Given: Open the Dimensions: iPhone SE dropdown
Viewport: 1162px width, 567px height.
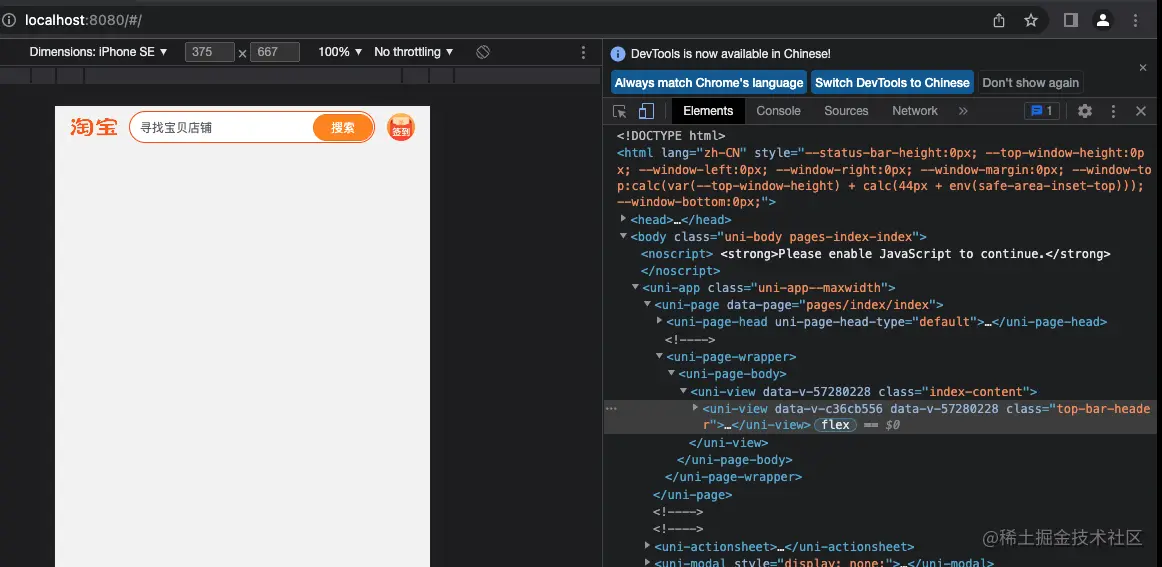Looking at the screenshot, I should click(x=99, y=52).
